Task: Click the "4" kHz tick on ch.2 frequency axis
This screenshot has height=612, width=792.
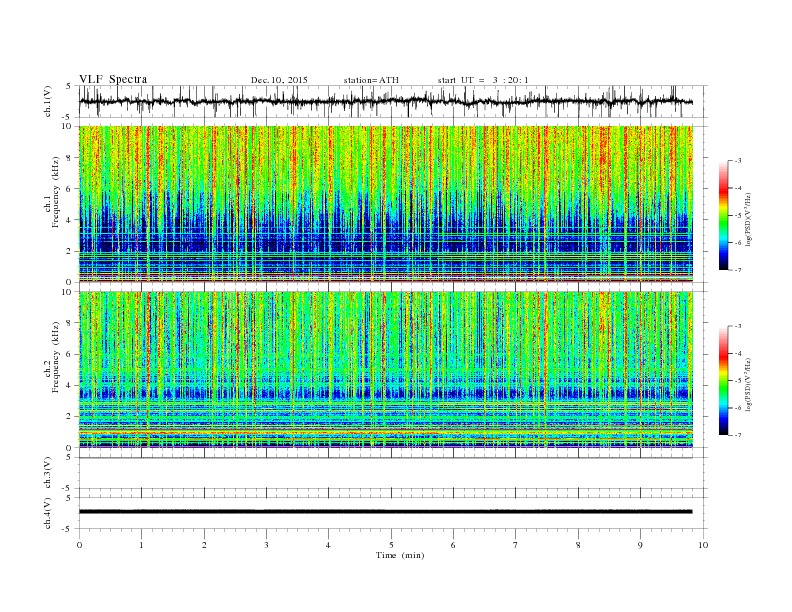Action: [70, 385]
